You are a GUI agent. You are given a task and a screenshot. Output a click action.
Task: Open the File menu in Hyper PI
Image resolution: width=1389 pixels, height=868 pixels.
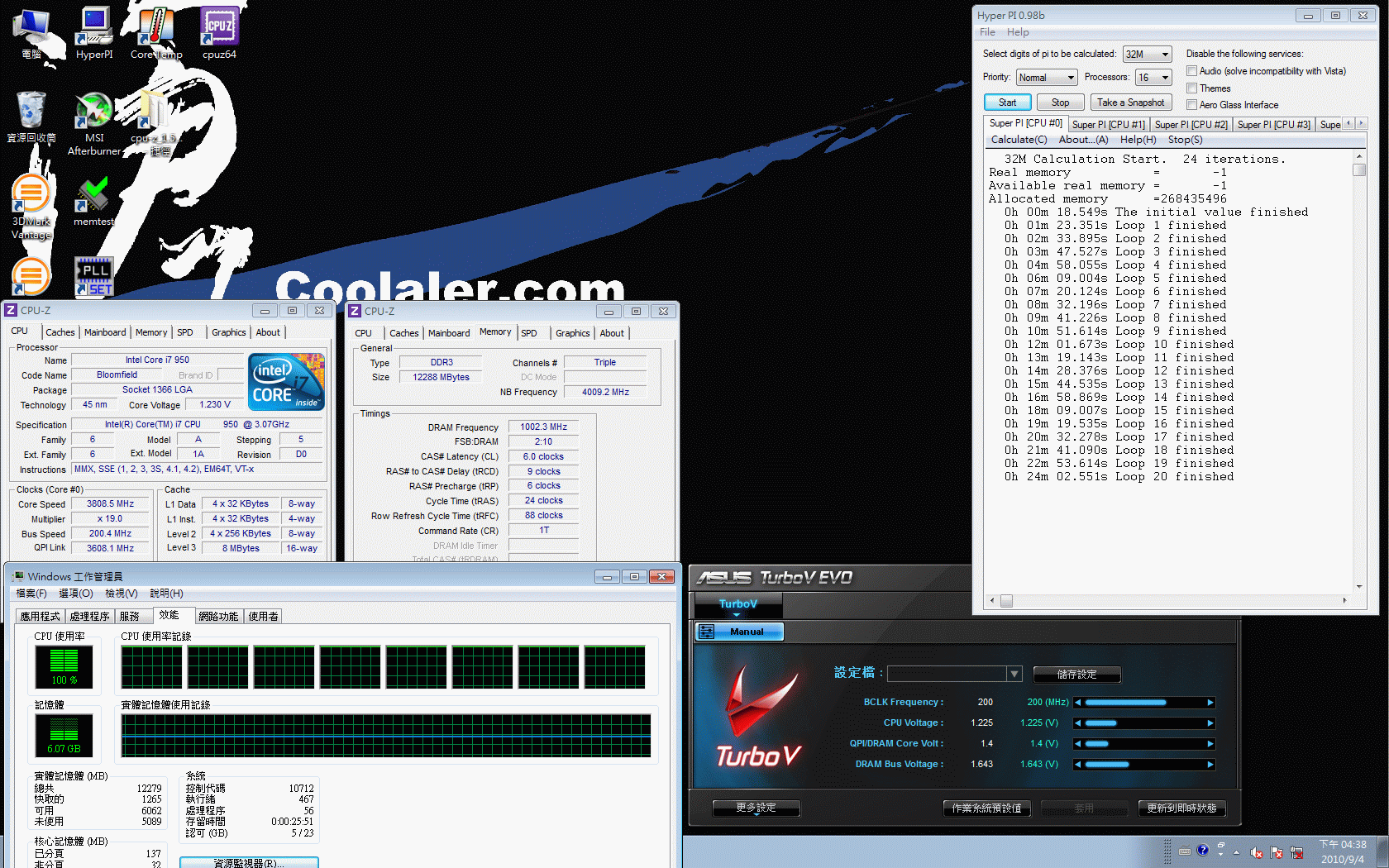pyautogui.click(x=987, y=32)
